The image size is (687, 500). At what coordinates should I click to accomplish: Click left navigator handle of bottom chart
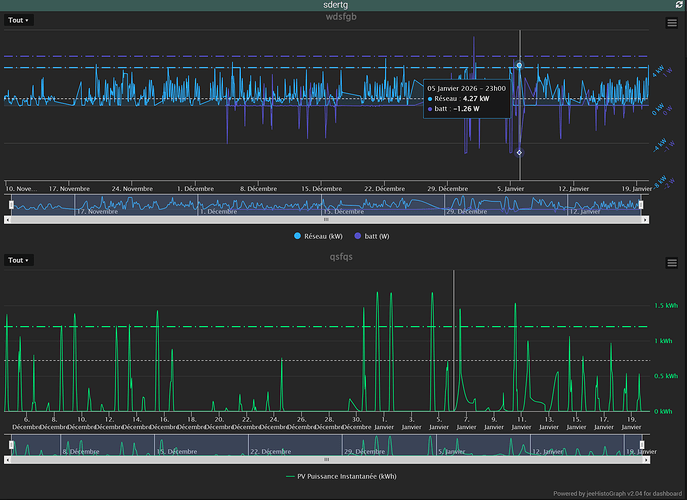click(12, 444)
